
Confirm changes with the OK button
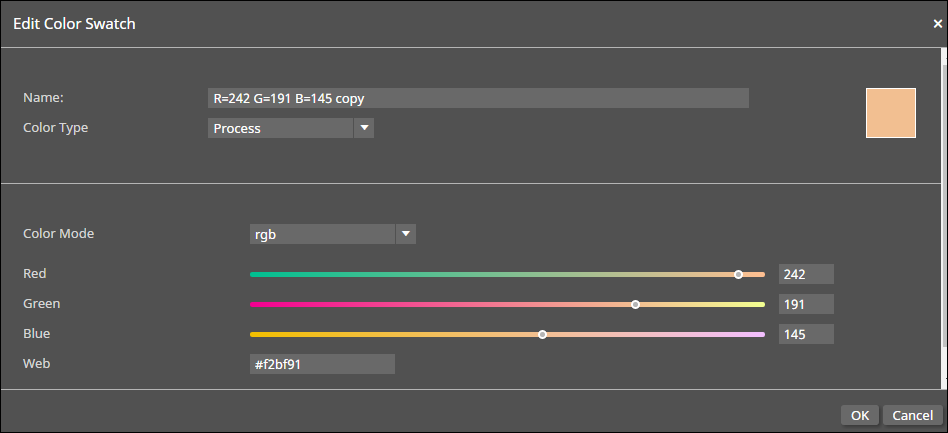click(x=860, y=415)
